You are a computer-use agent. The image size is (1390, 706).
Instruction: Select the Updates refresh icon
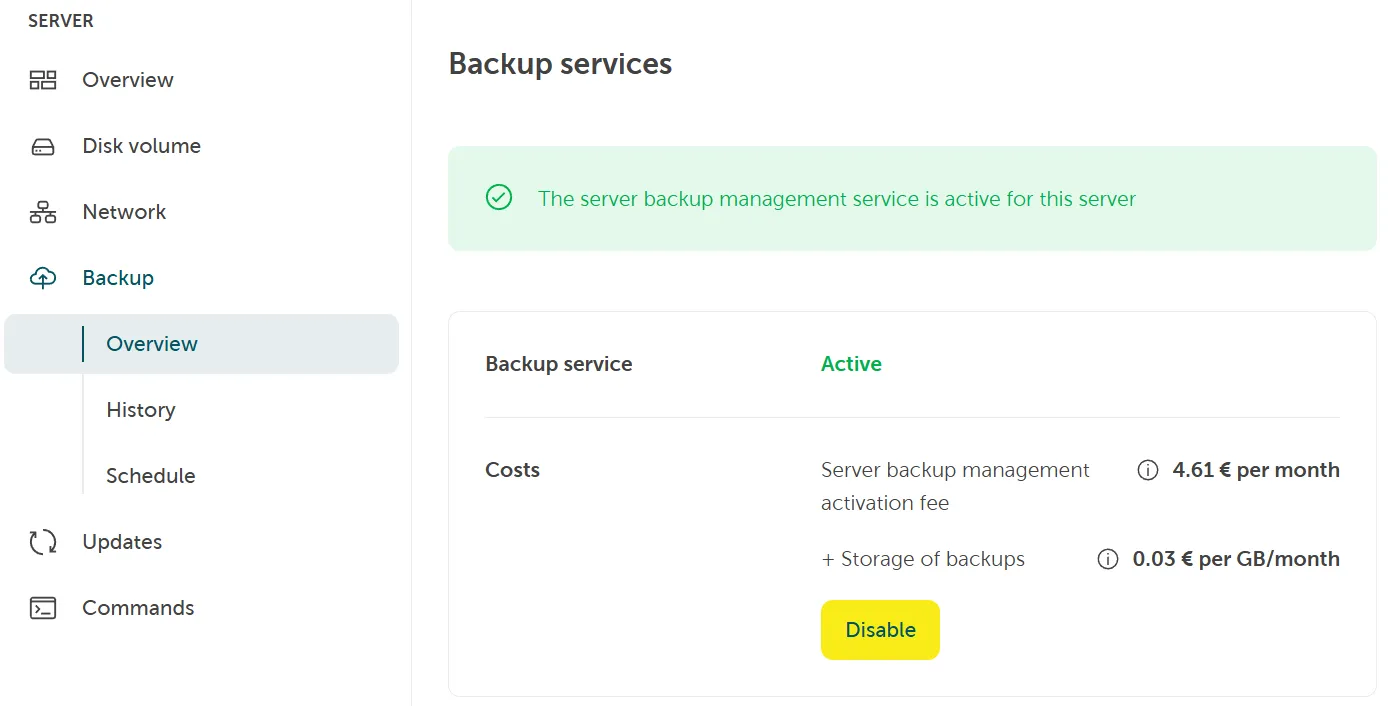[x=42, y=542]
